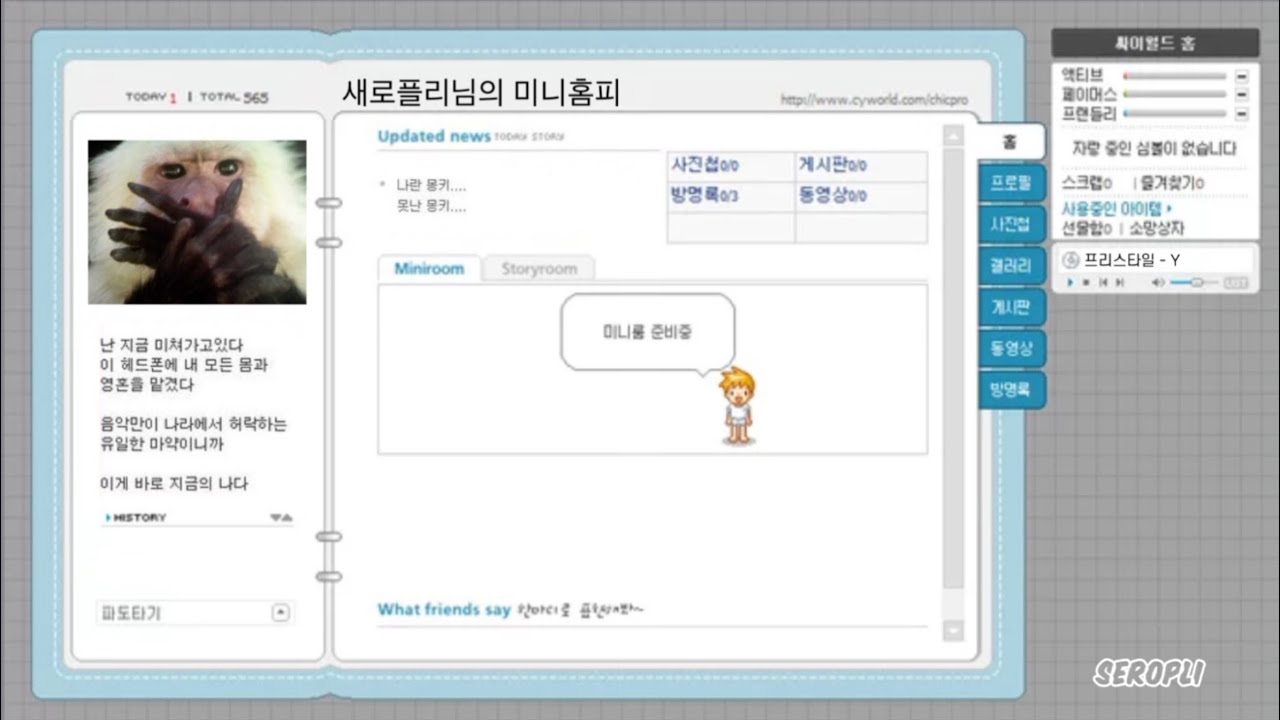This screenshot has width=1280, height=720.
Task: Skip to previous track in music player
Action: (1103, 283)
